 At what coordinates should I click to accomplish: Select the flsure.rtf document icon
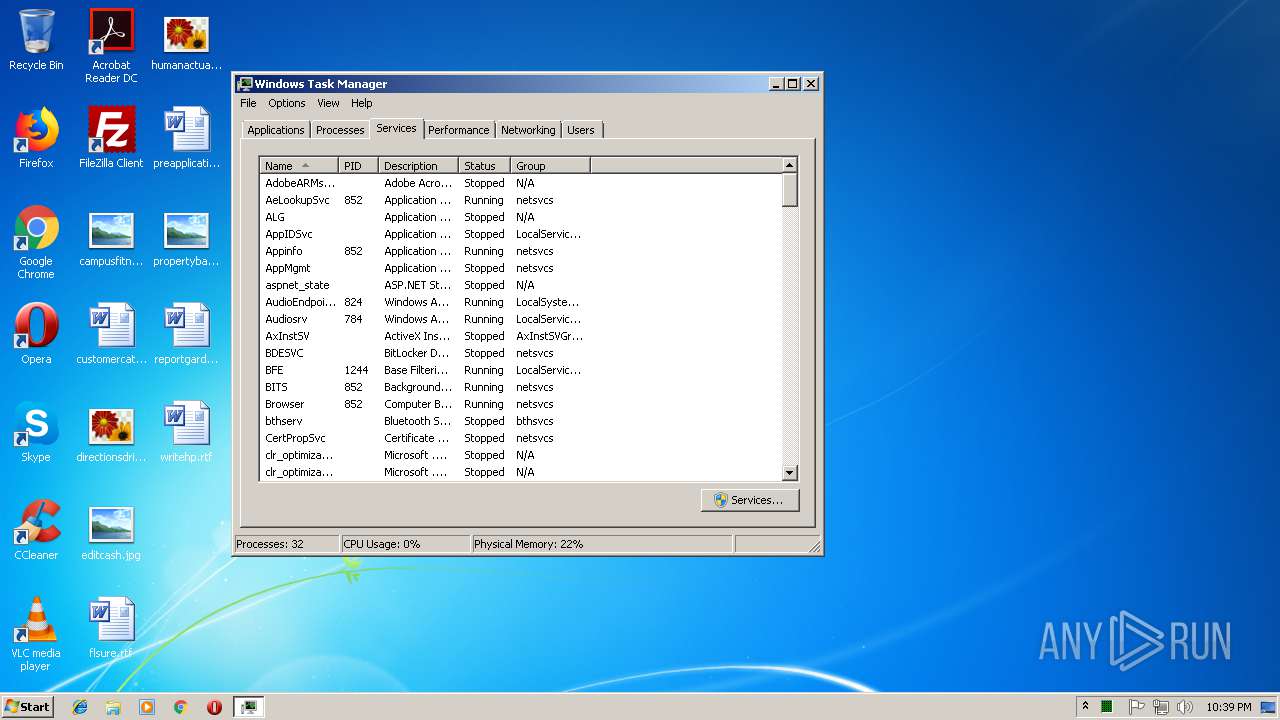click(x=111, y=628)
